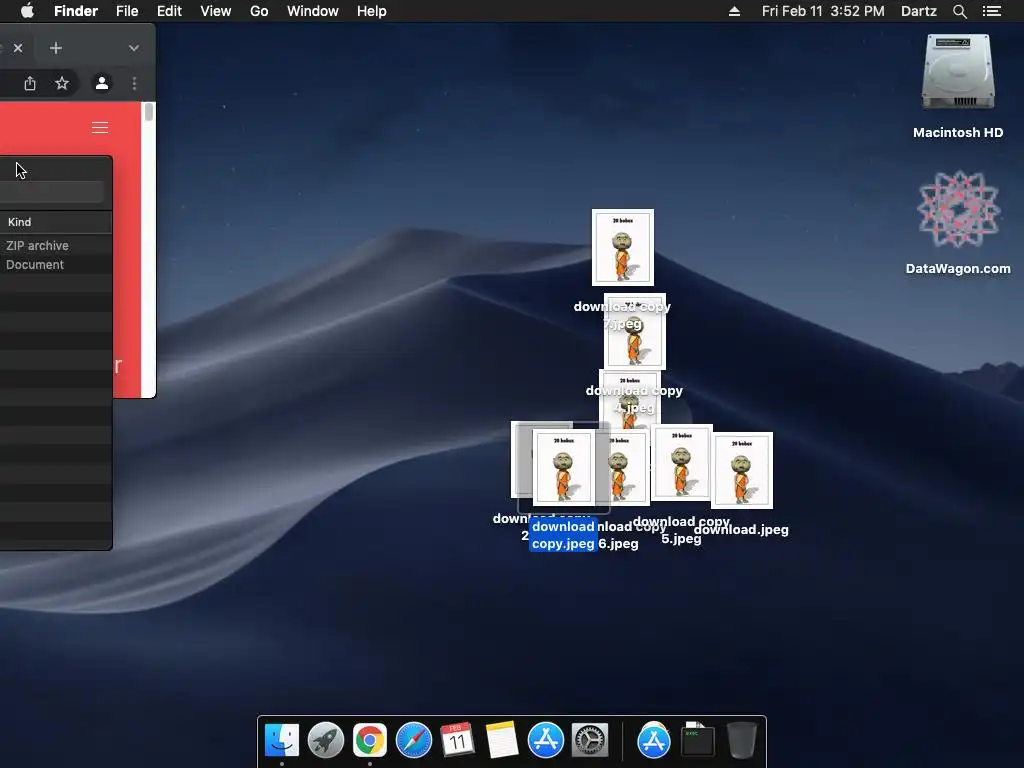
Task: Open the View menu
Action: click(216, 11)
